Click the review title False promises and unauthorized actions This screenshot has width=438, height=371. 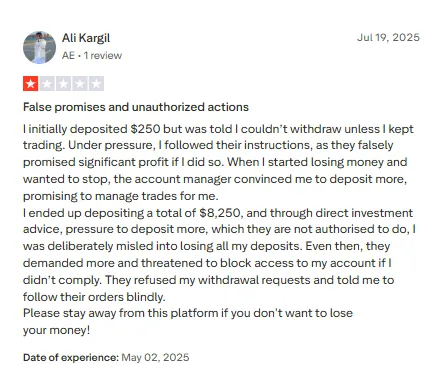(x=136, y=107)
